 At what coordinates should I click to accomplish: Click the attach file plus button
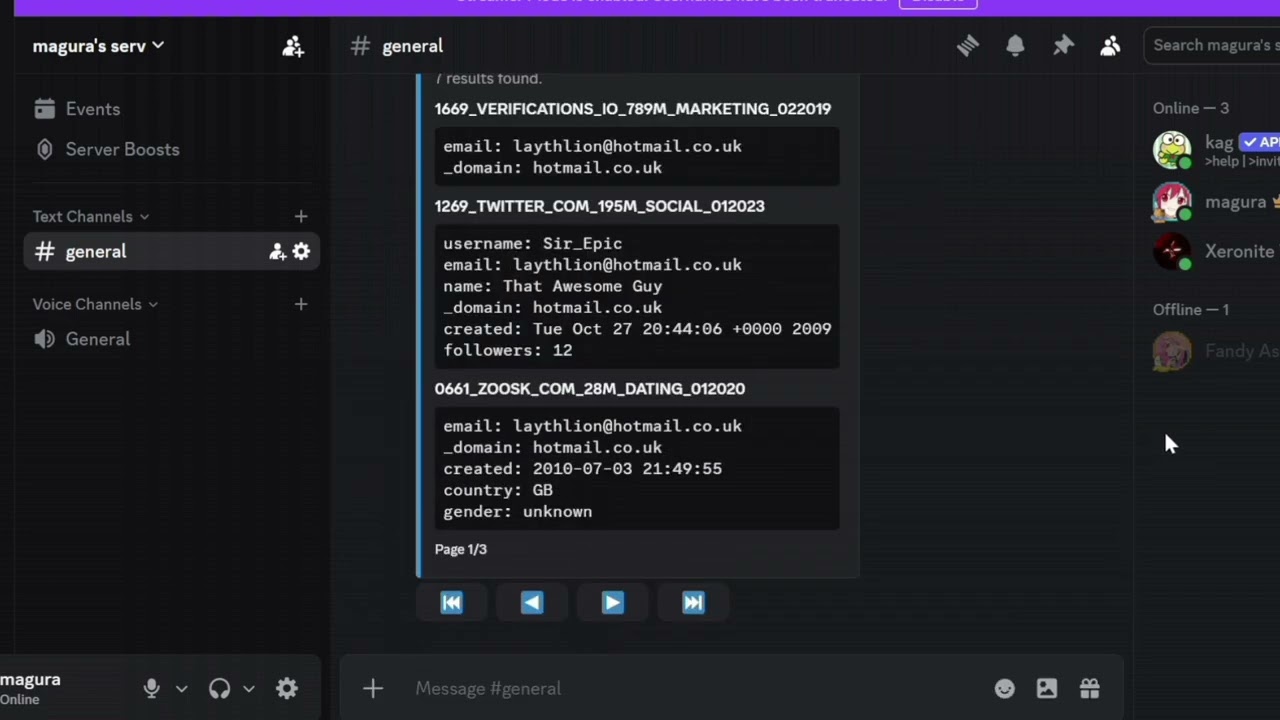click(373, 688)
